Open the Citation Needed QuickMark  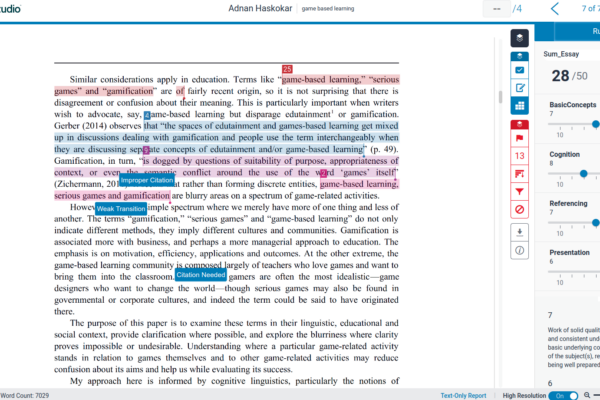point(201,275)
